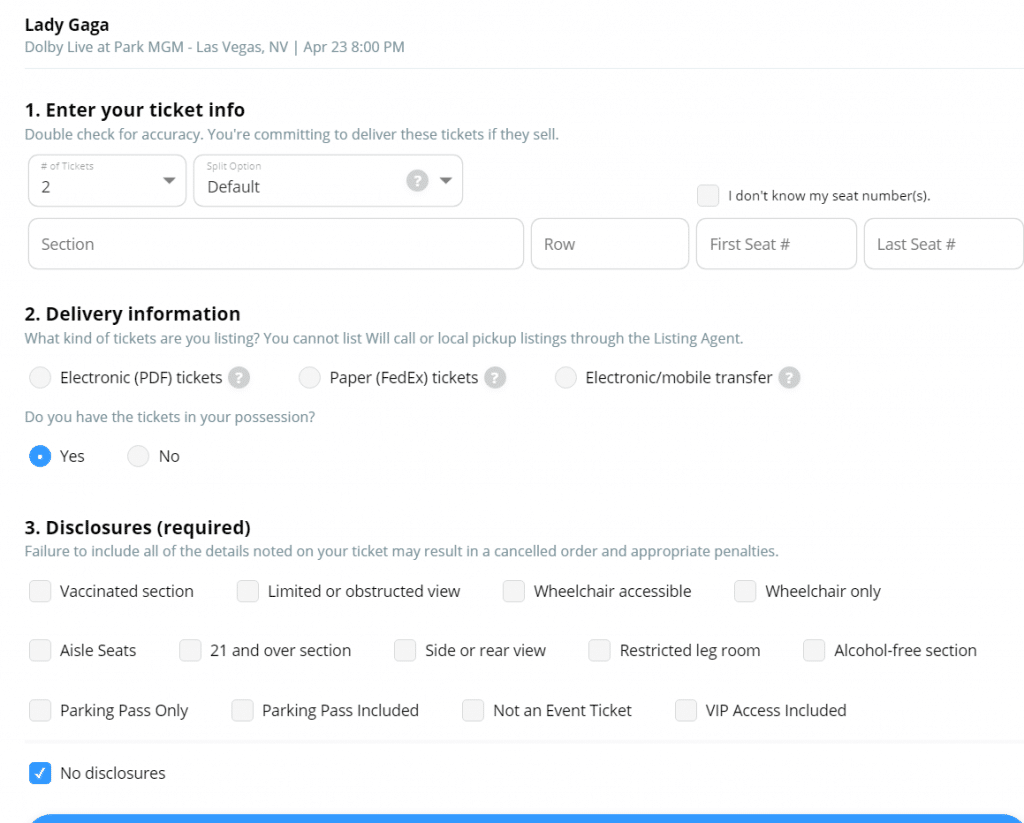
Task: Tick the Wheelchair only checkbox
Action: (745, 591)
